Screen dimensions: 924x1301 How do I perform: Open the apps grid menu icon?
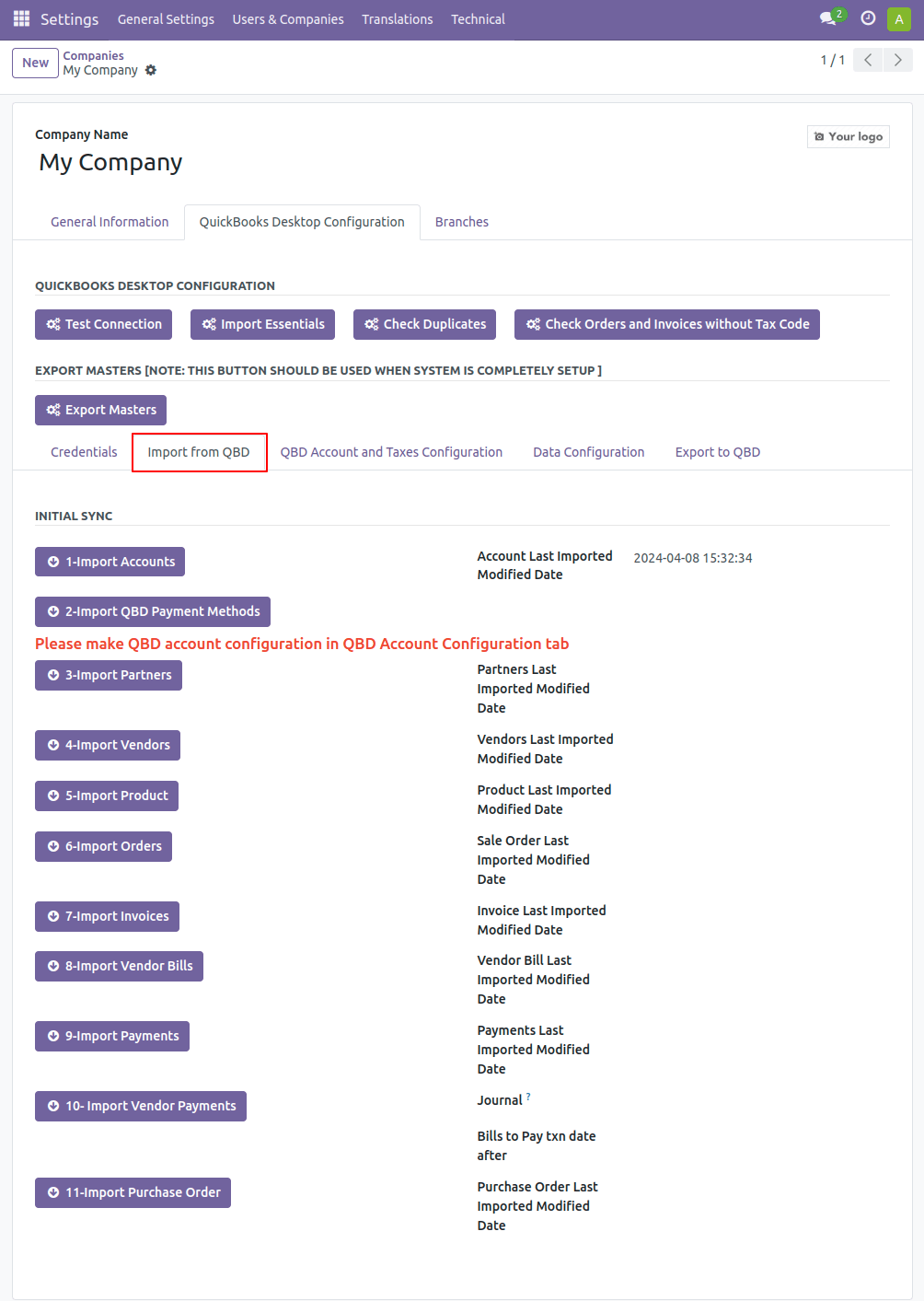(21, 18)
